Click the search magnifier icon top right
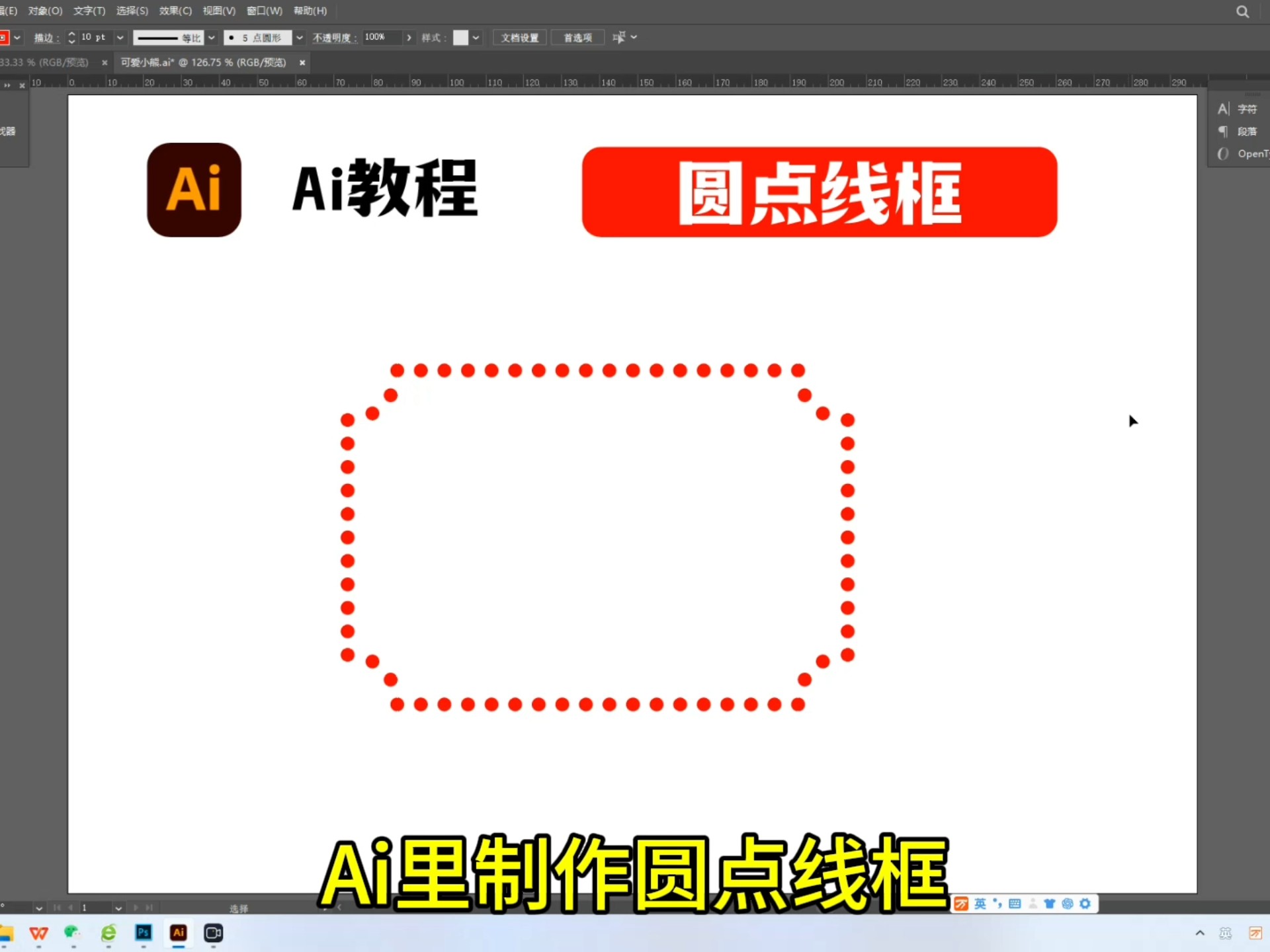Image resolution: width=1270 pixels, height=952 pixels. [x=1242, y=11]
